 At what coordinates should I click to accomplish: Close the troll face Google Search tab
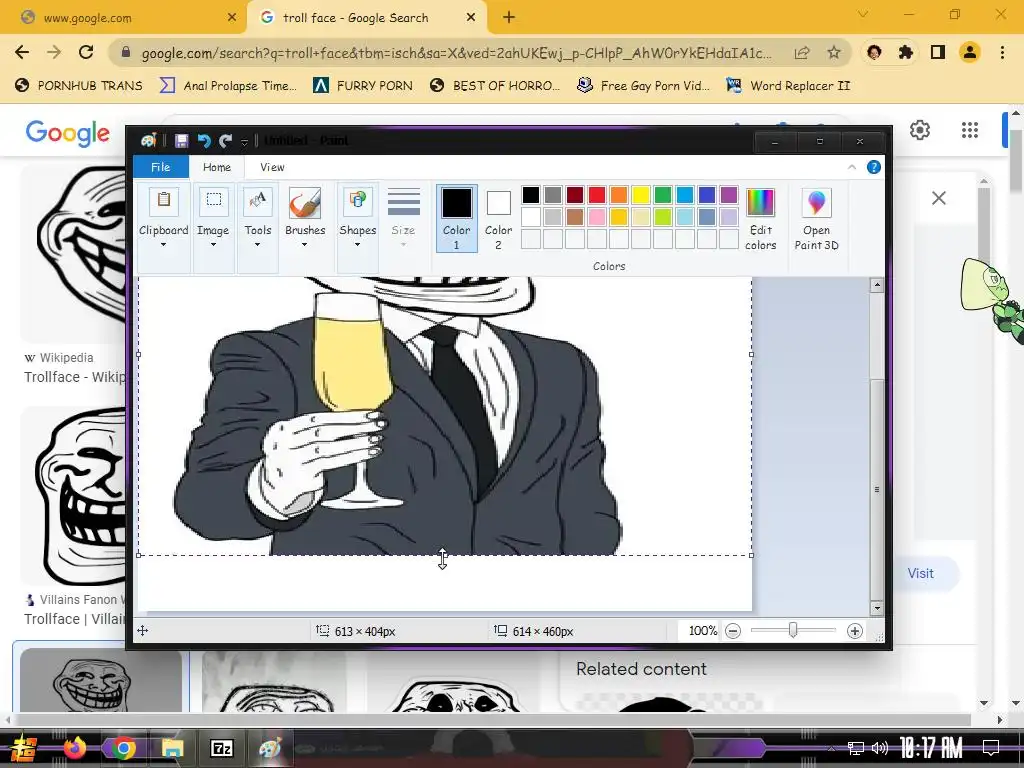coord(471,18)
